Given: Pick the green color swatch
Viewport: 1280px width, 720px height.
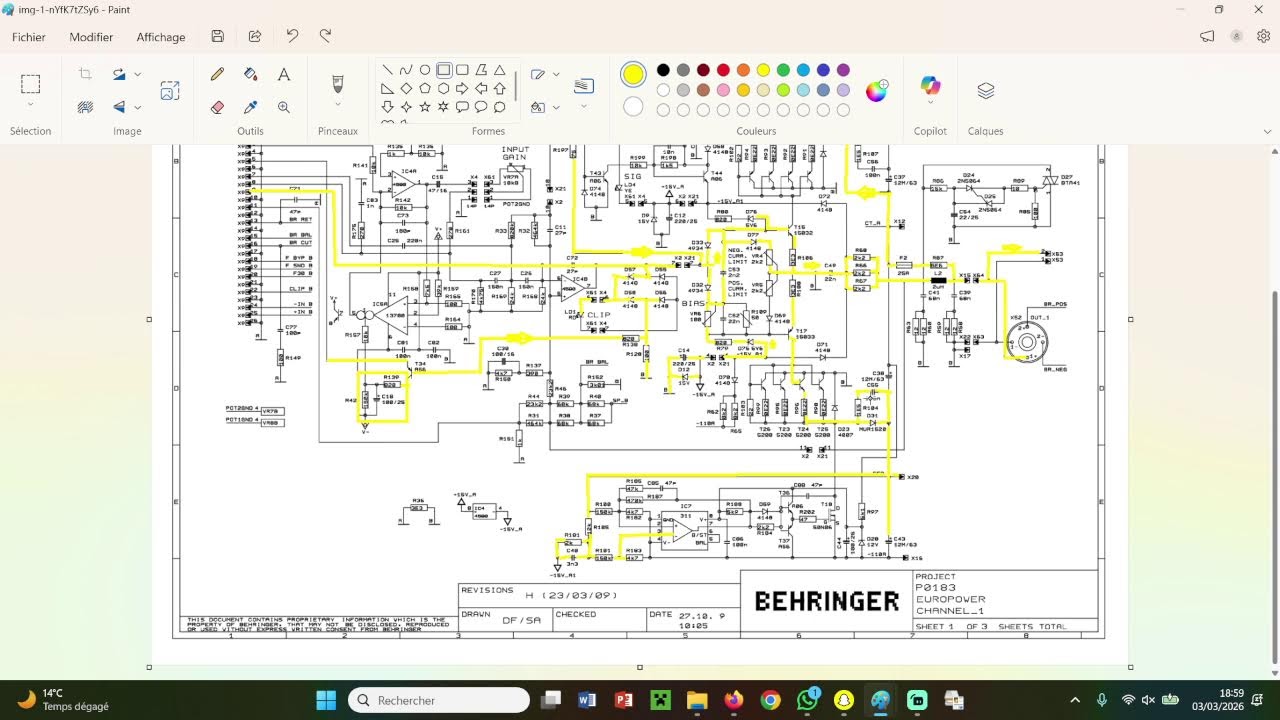Looking at the screenshot, I should (x=783, y=70).
